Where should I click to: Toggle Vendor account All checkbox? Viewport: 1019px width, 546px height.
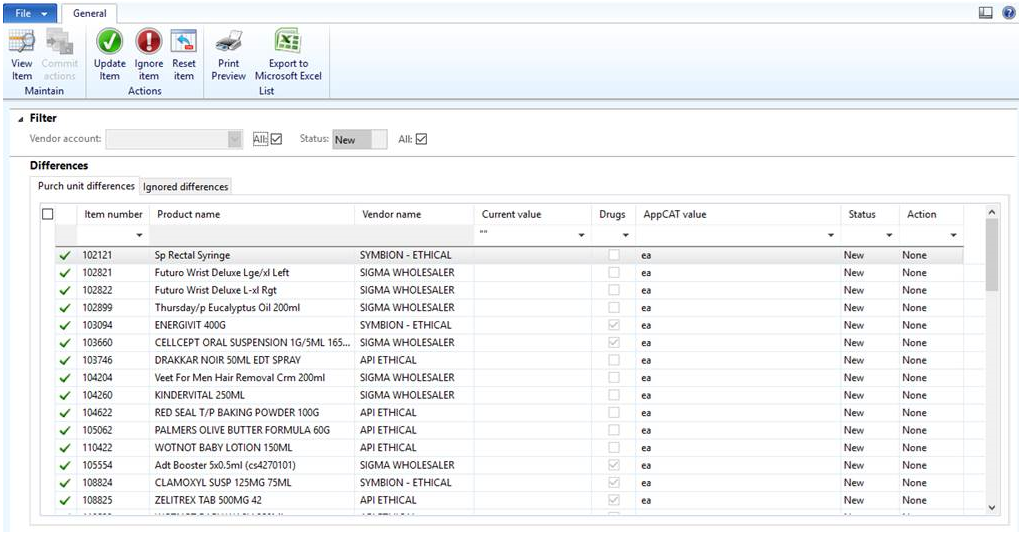click(x=276, y=139)
